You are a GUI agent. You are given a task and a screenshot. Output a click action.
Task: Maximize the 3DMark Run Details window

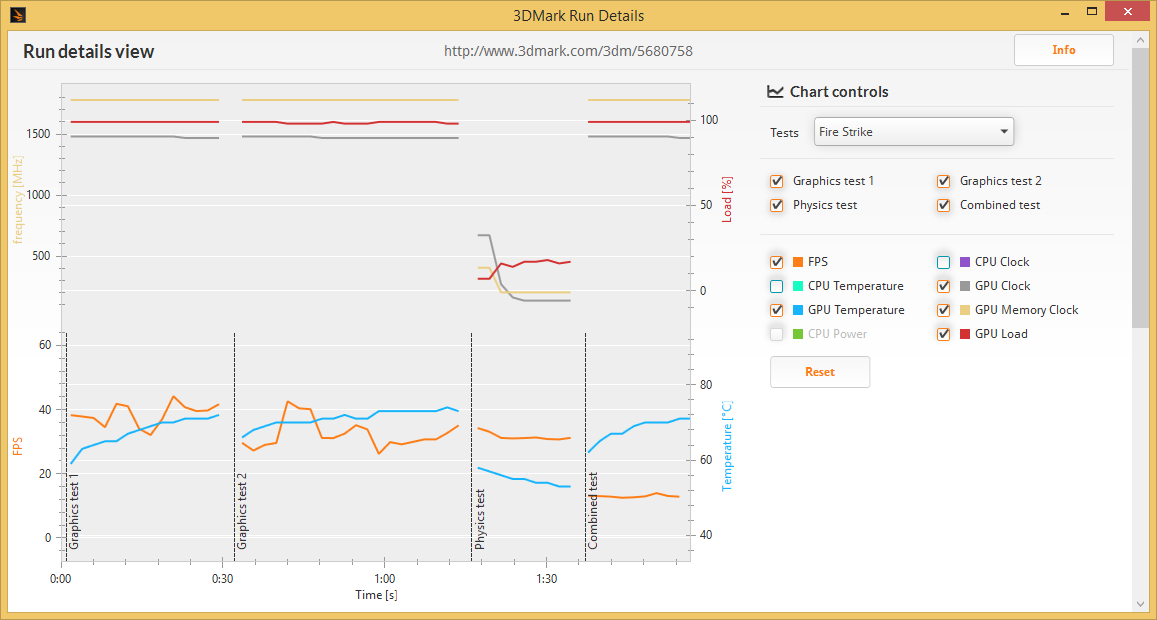1092,12
